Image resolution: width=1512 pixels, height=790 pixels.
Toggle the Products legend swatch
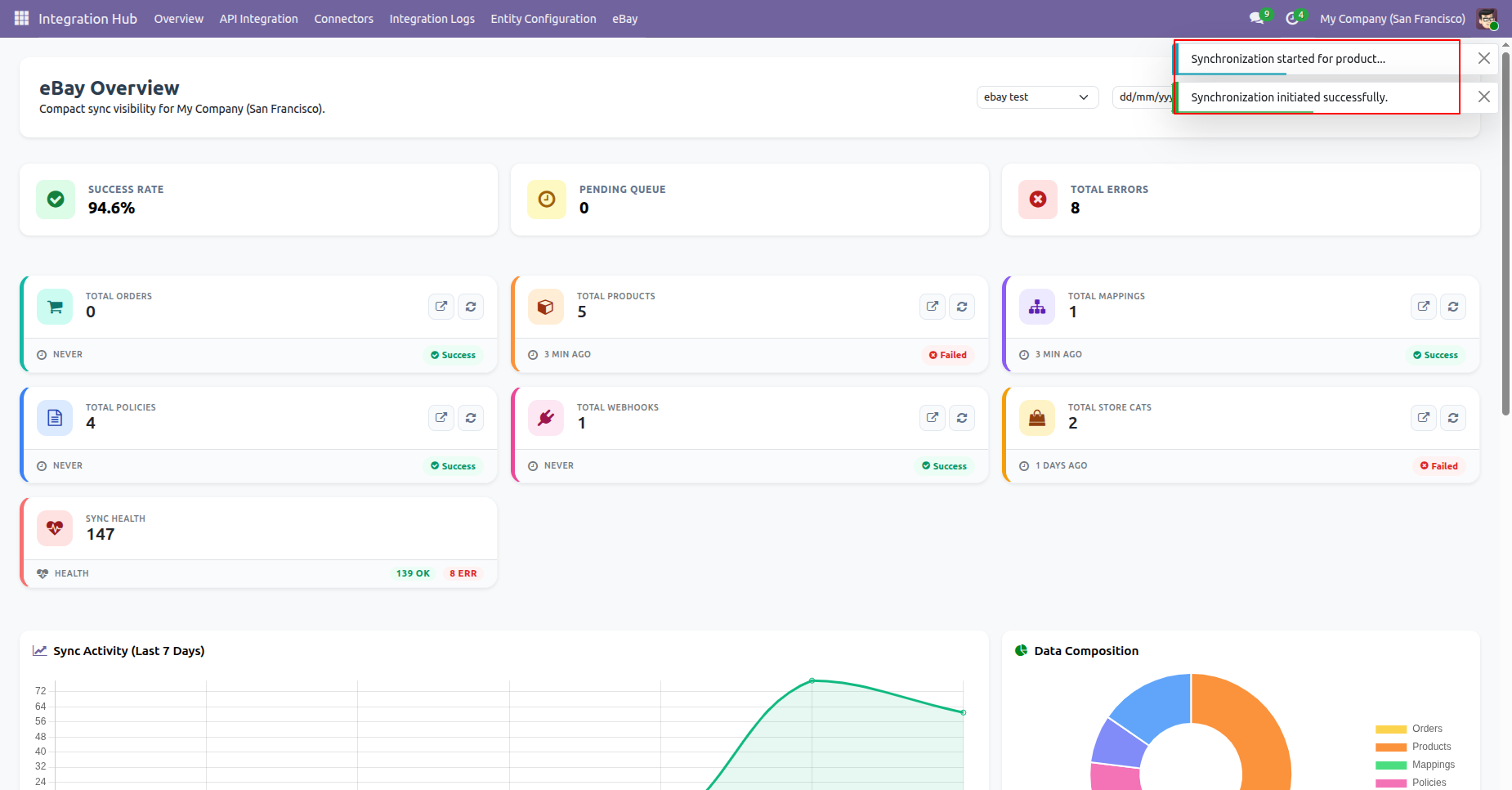pyautogui.click(x=1390, y=747)
